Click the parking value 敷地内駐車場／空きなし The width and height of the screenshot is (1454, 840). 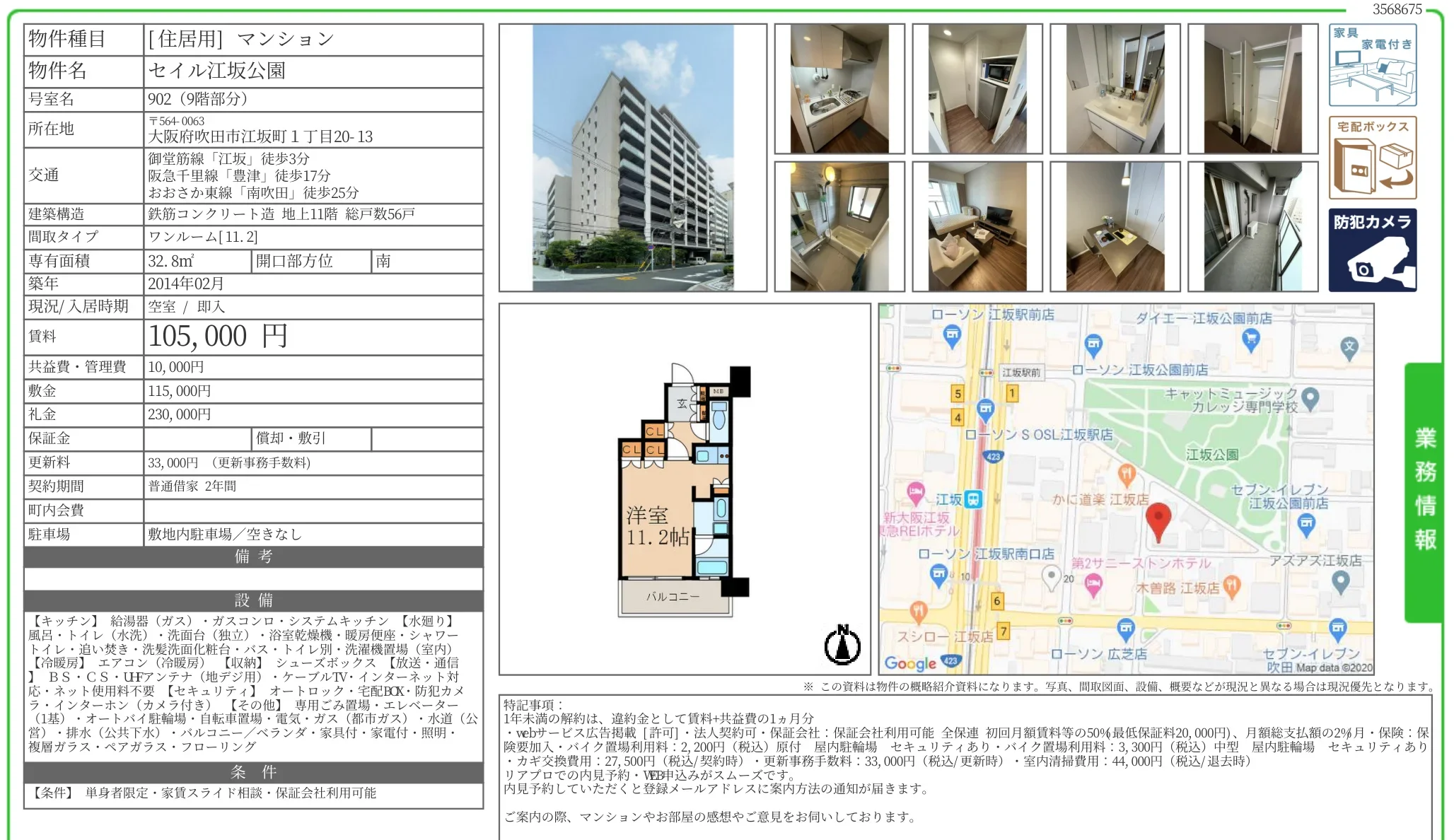click(x=225, y=534)
